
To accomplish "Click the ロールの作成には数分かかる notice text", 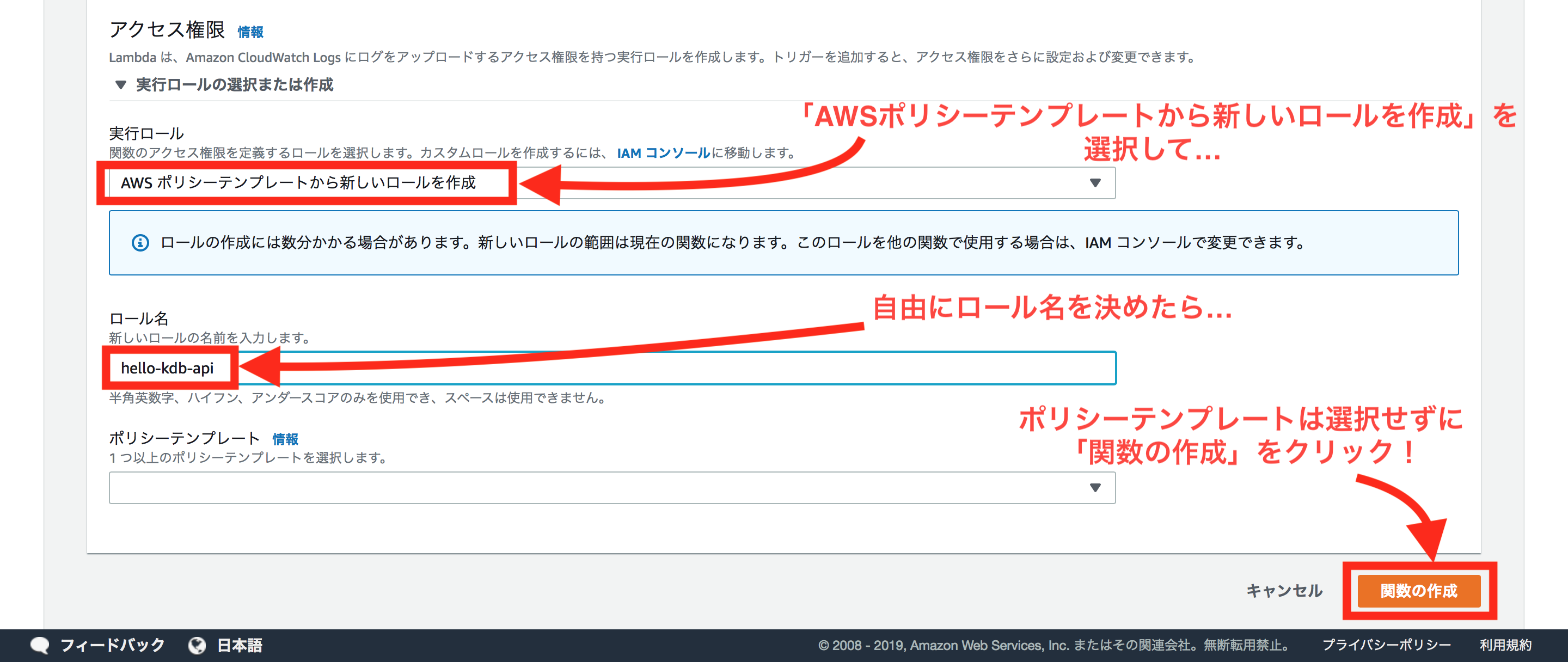I will pos(733,243).
